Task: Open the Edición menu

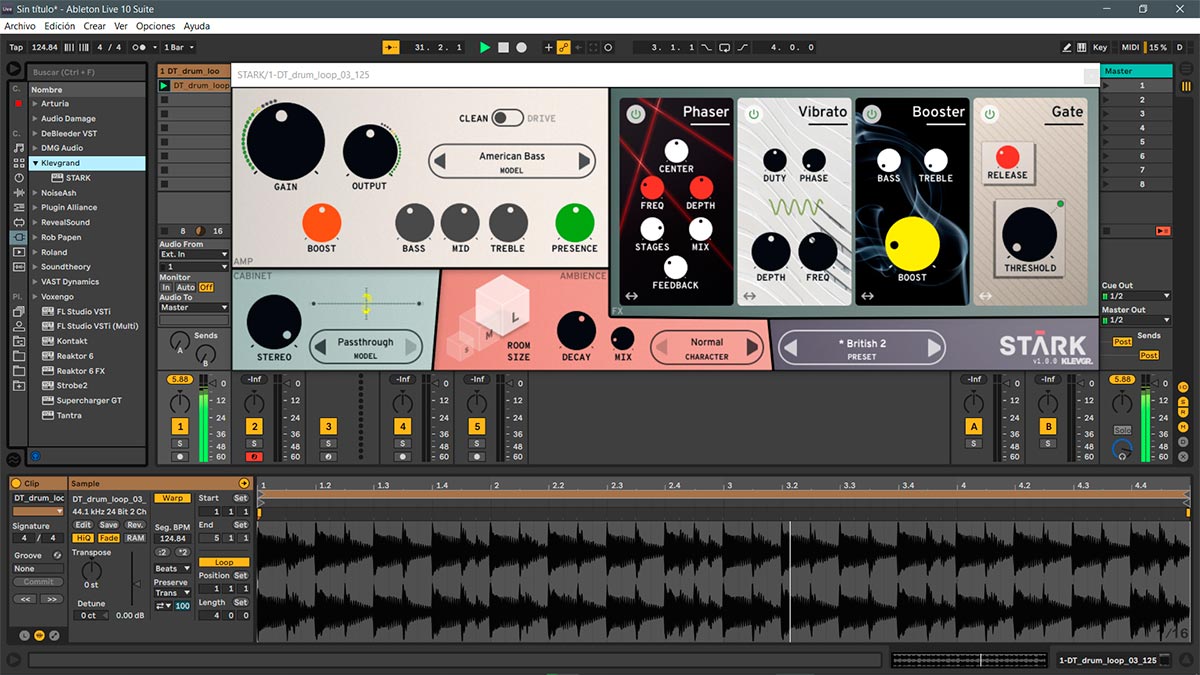Action: click(x=60, y=26)
